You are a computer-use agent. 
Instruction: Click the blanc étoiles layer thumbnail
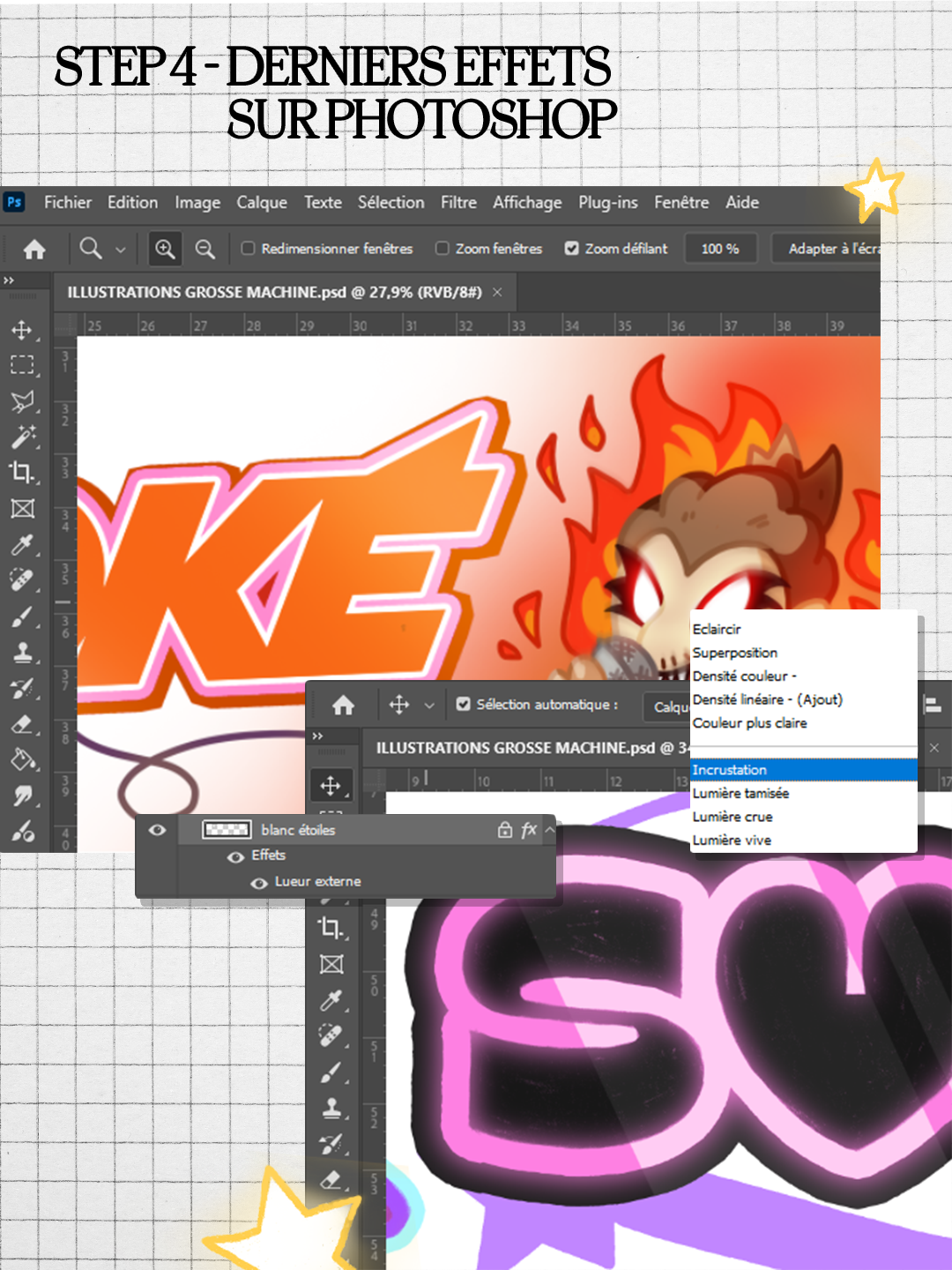click(227, 830)
